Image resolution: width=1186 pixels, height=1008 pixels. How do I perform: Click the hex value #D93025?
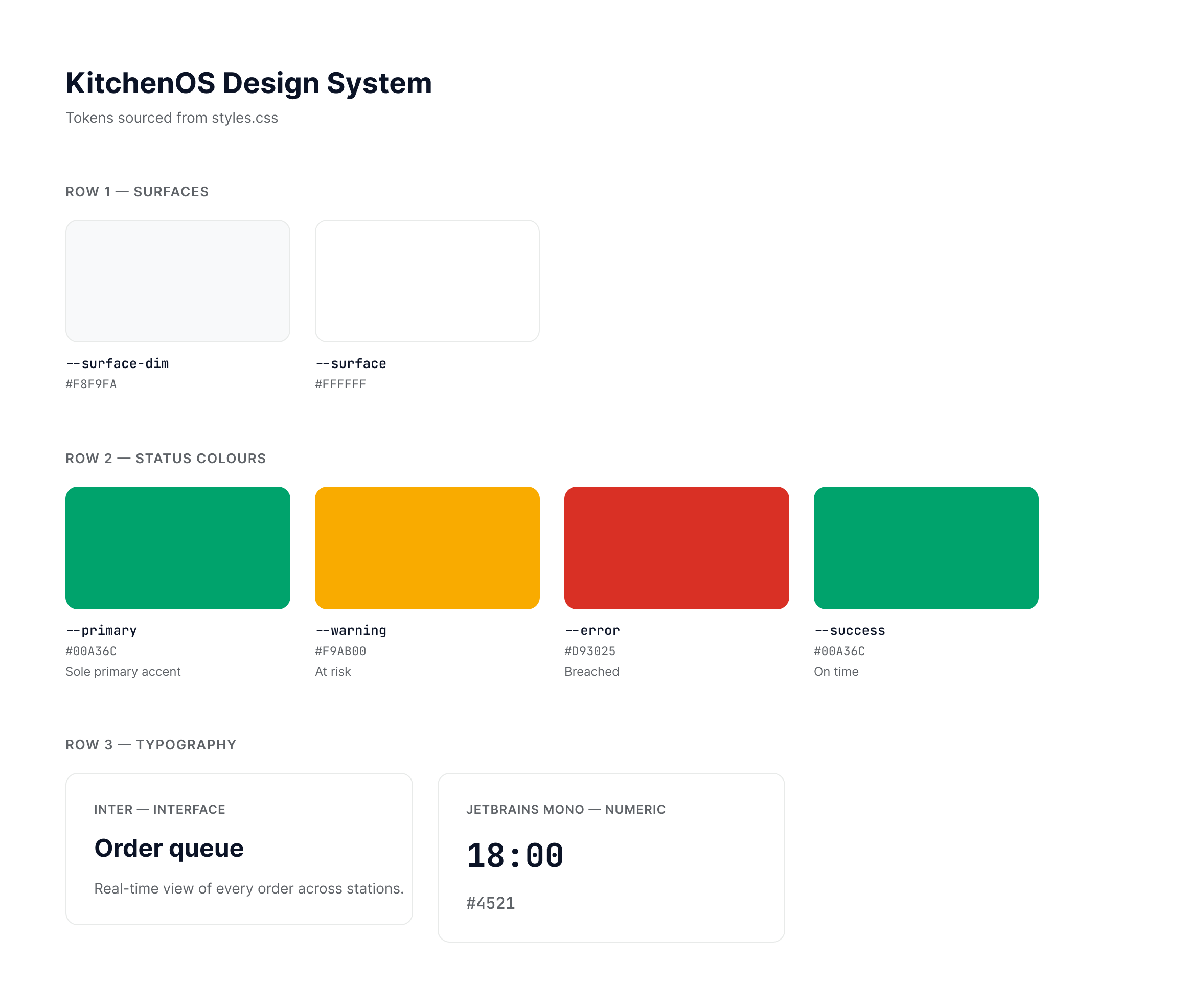(590, 651)
